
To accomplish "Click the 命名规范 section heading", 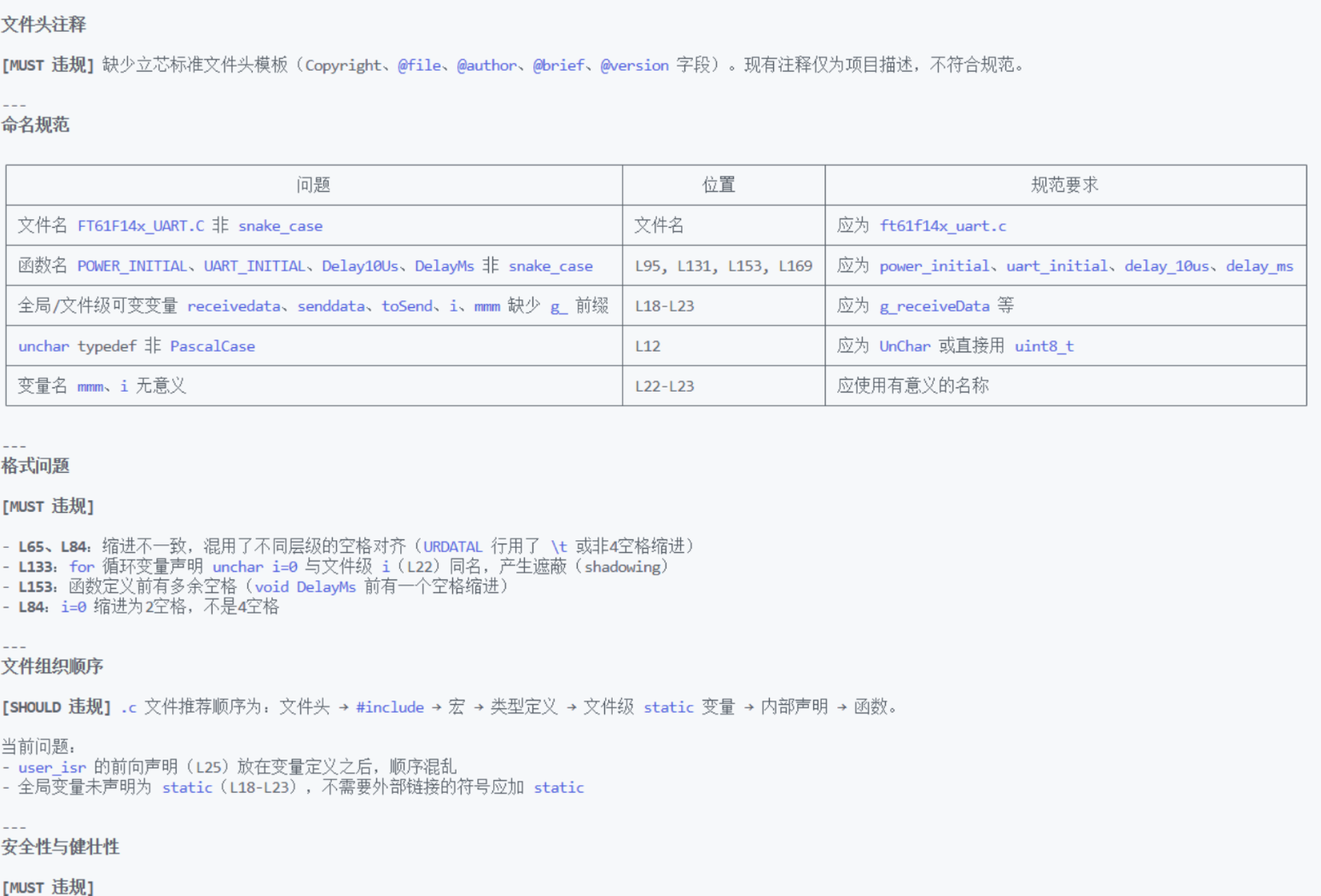I will [x=35, y=125].
